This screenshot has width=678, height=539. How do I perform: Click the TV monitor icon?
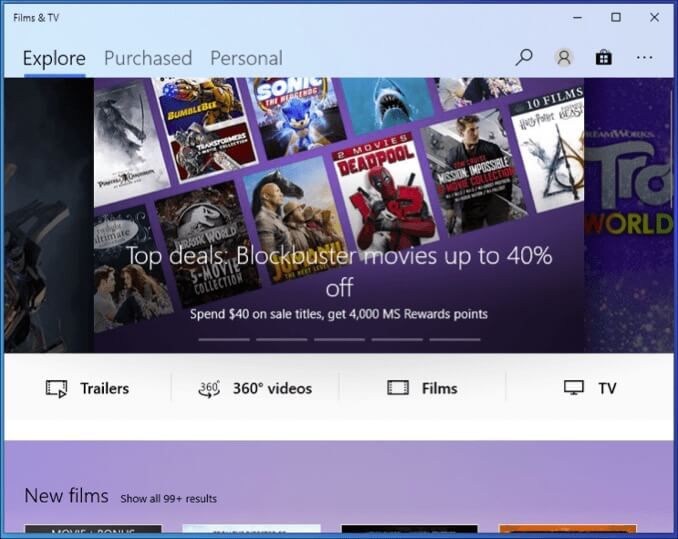pyautogui.click(x=574, y=388)
